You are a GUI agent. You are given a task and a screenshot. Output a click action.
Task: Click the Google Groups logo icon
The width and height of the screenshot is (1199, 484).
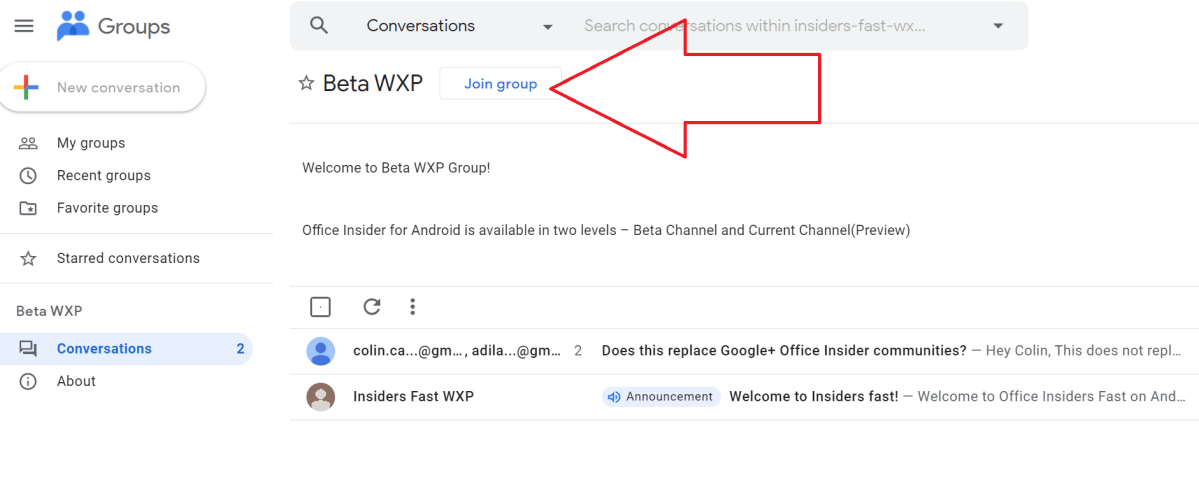click(74, 26)
